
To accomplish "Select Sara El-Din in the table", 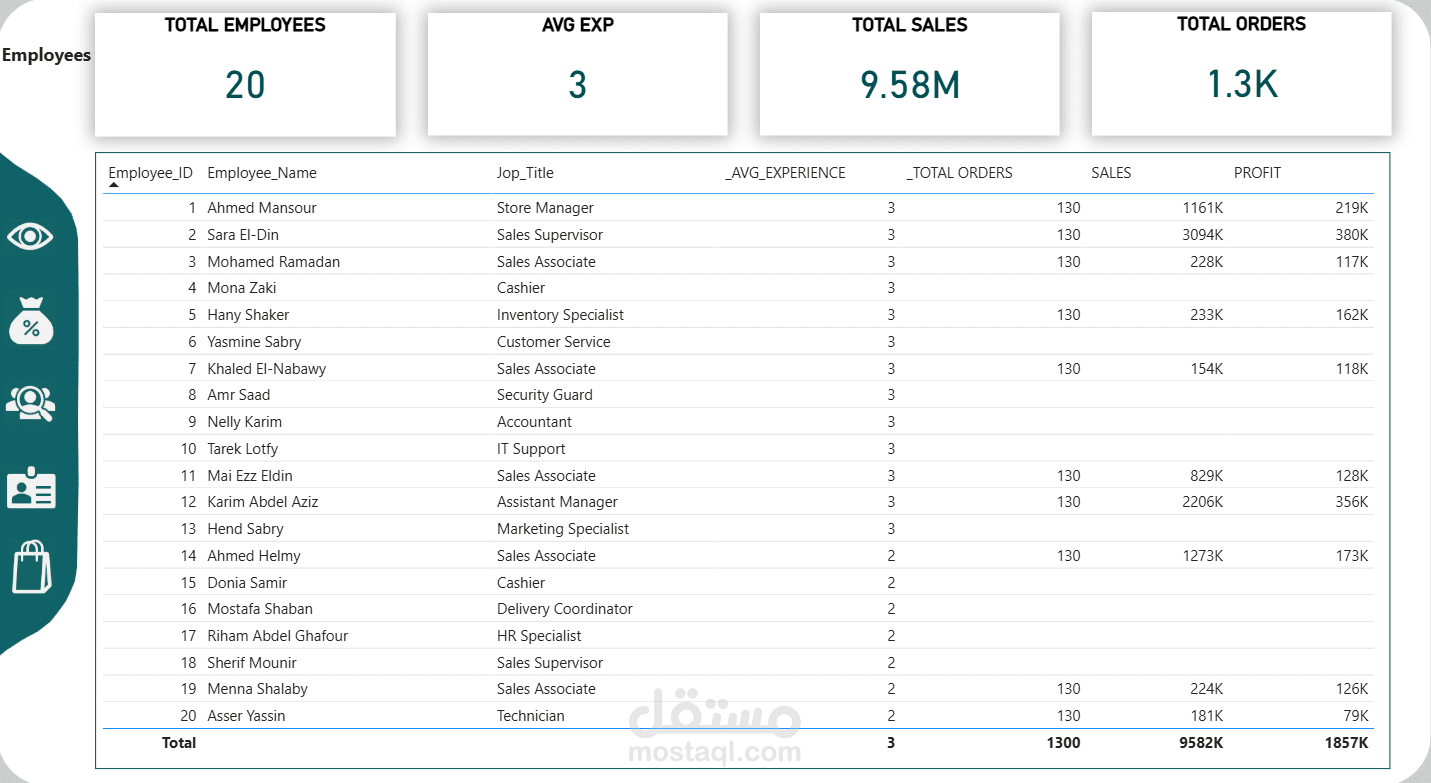I will [243, 235].
